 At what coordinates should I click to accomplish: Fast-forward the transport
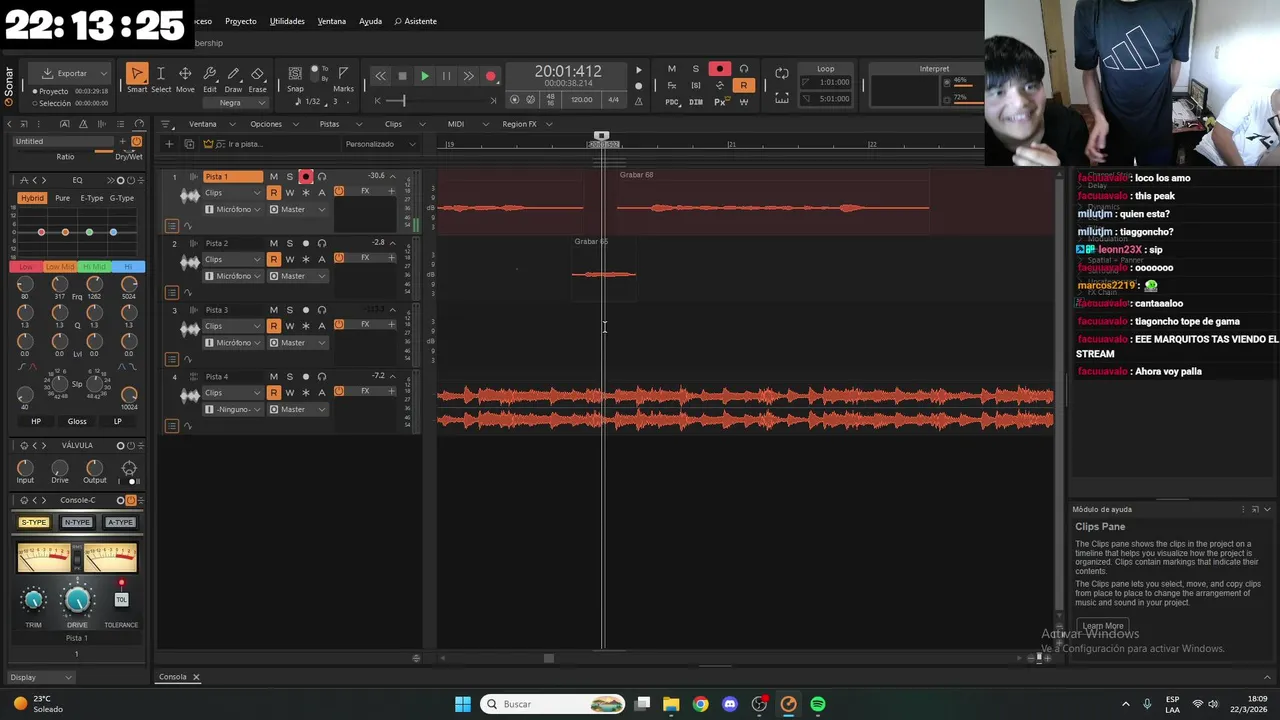pyautogui.click(x=468, y=76)
